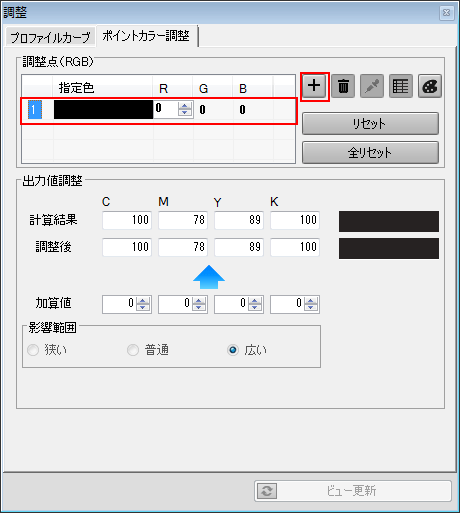This screenshot has width=460, height=513.
Task: Click the G column header
Action: point(213,88)
